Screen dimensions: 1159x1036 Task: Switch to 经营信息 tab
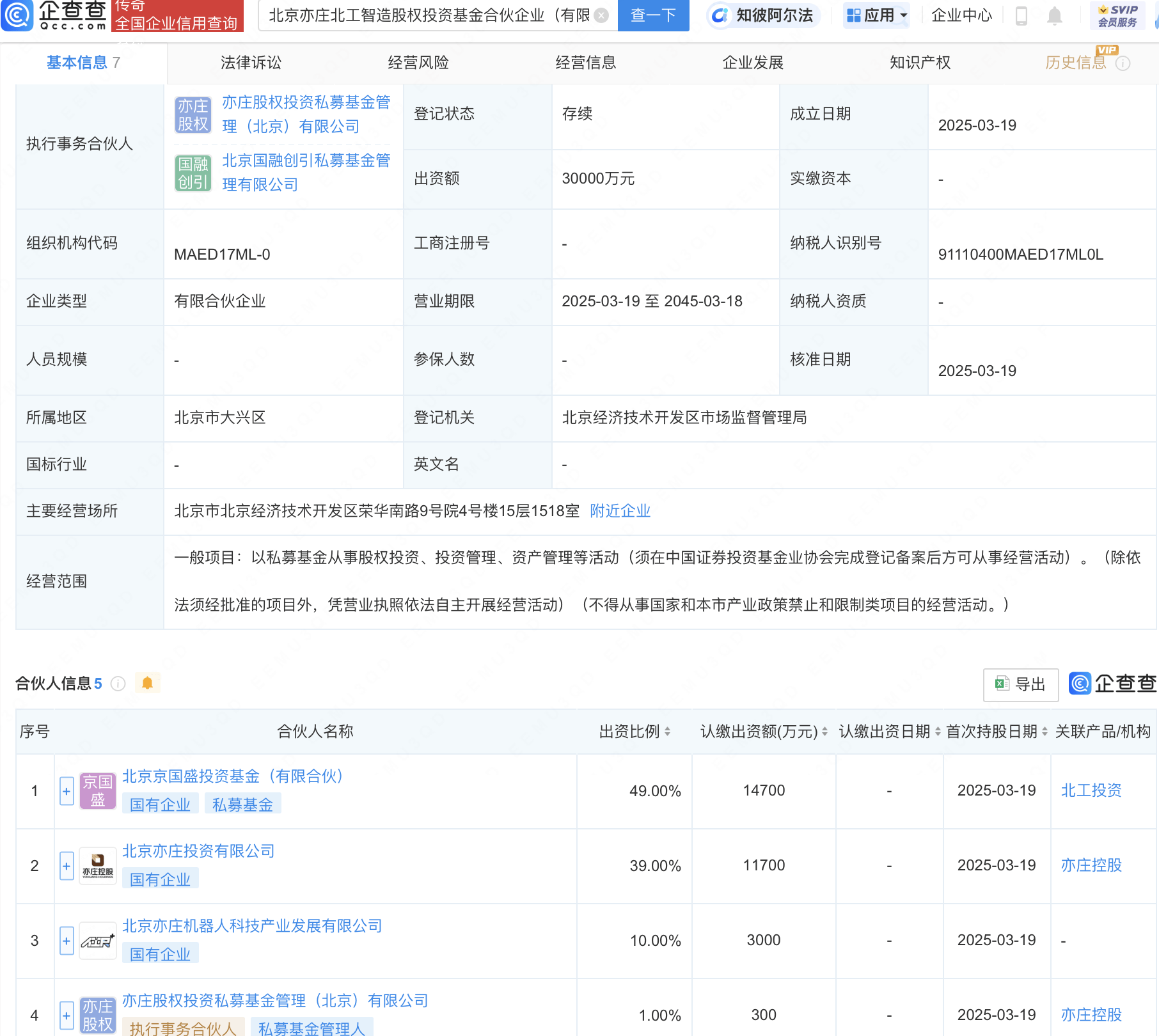click(586, 63)
